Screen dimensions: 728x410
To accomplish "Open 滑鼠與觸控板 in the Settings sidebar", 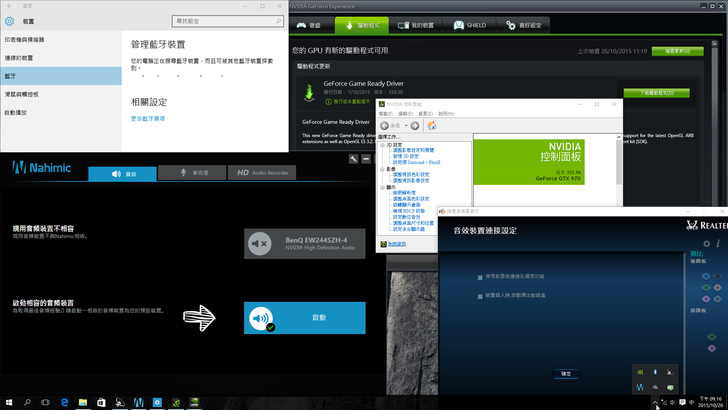I will click(61, 94).
